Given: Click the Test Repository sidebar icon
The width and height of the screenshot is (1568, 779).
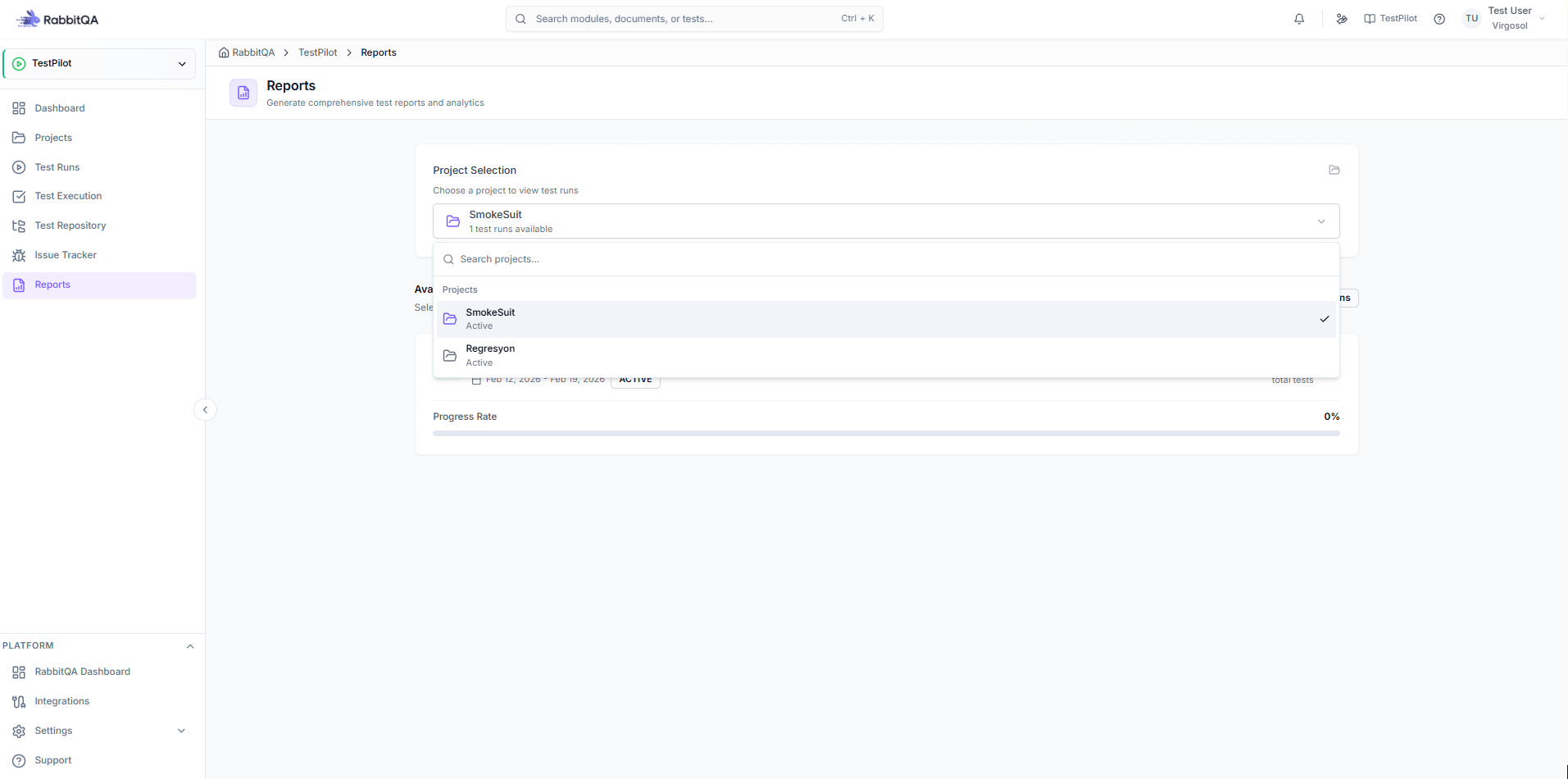Looking at the screenshot, I should (19, 225).
